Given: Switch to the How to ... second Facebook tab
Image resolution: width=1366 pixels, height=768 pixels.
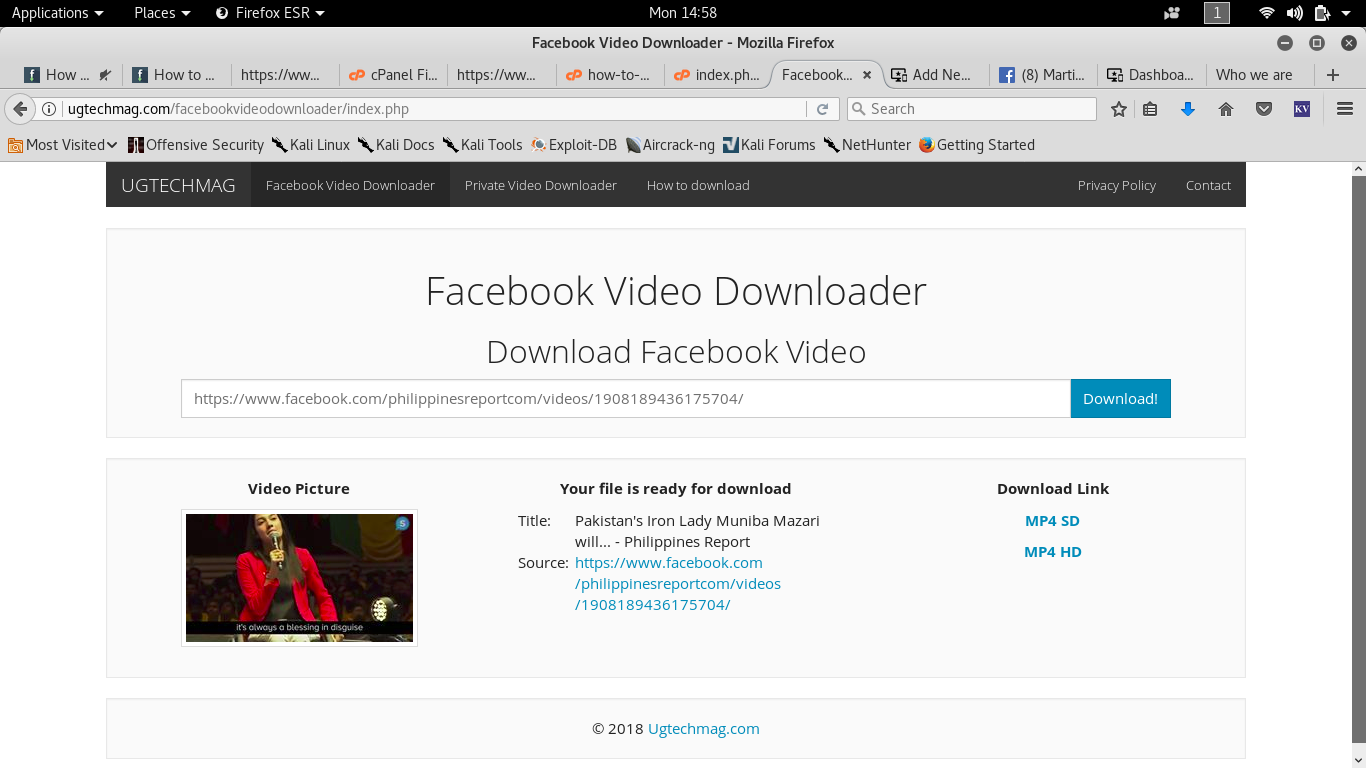Looking at the screenshot, I should click(176, 75).
